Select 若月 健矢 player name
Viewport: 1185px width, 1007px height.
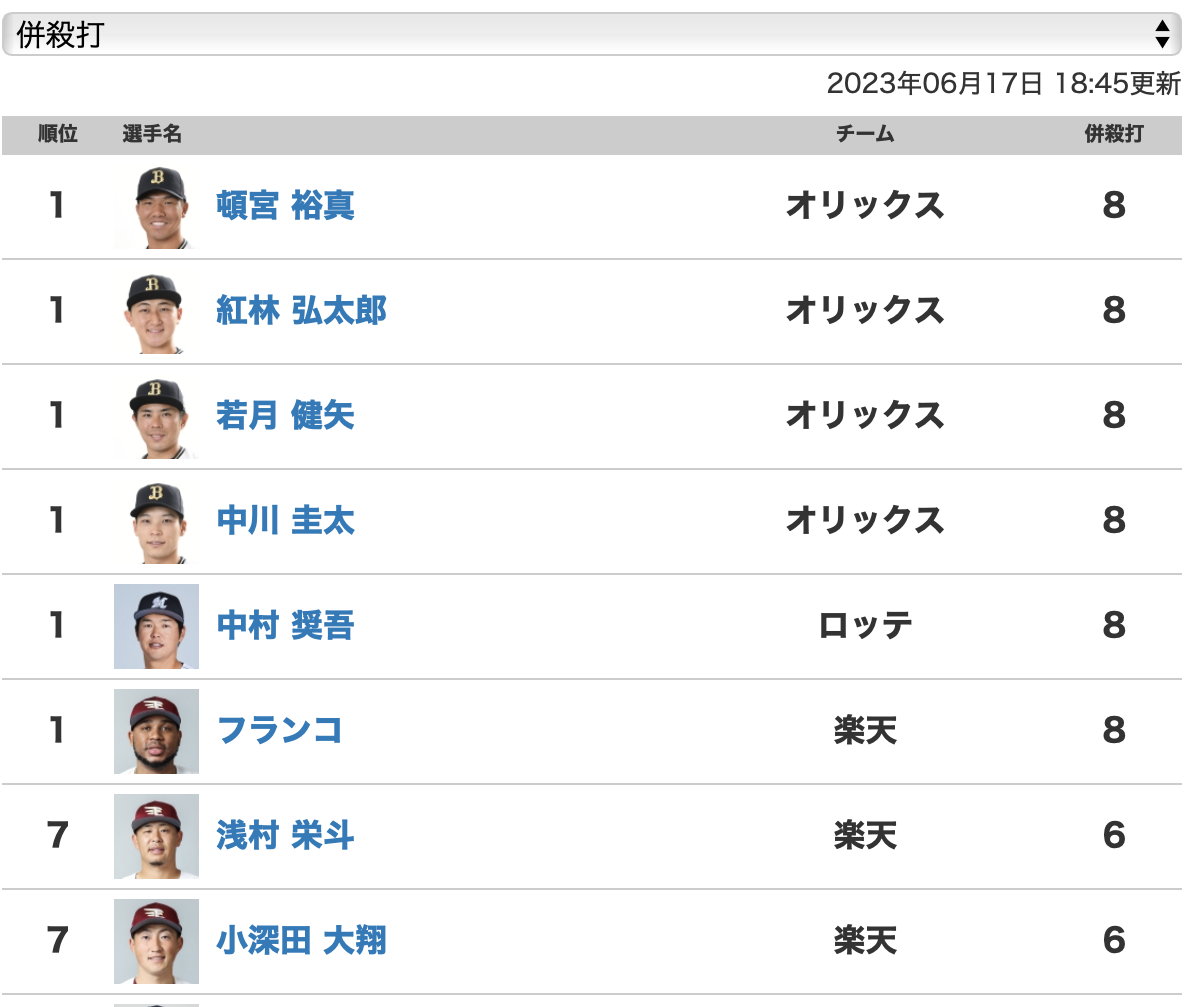click(x=286, y=416)
